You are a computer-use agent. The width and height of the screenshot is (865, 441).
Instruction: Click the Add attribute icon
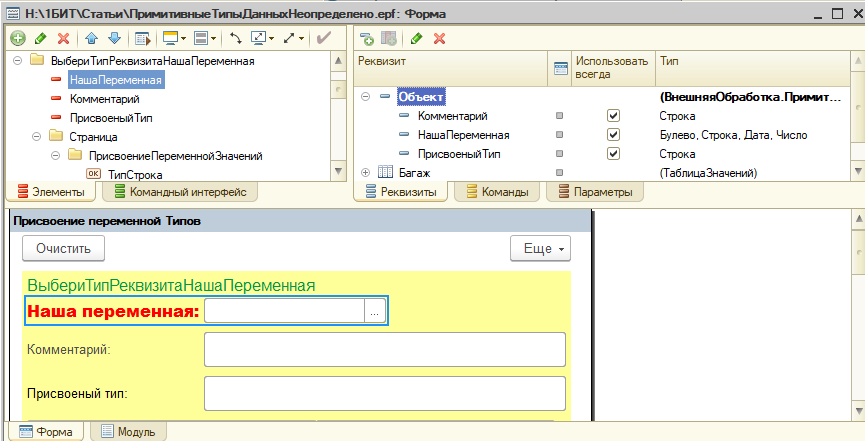(x=367, y=38)
